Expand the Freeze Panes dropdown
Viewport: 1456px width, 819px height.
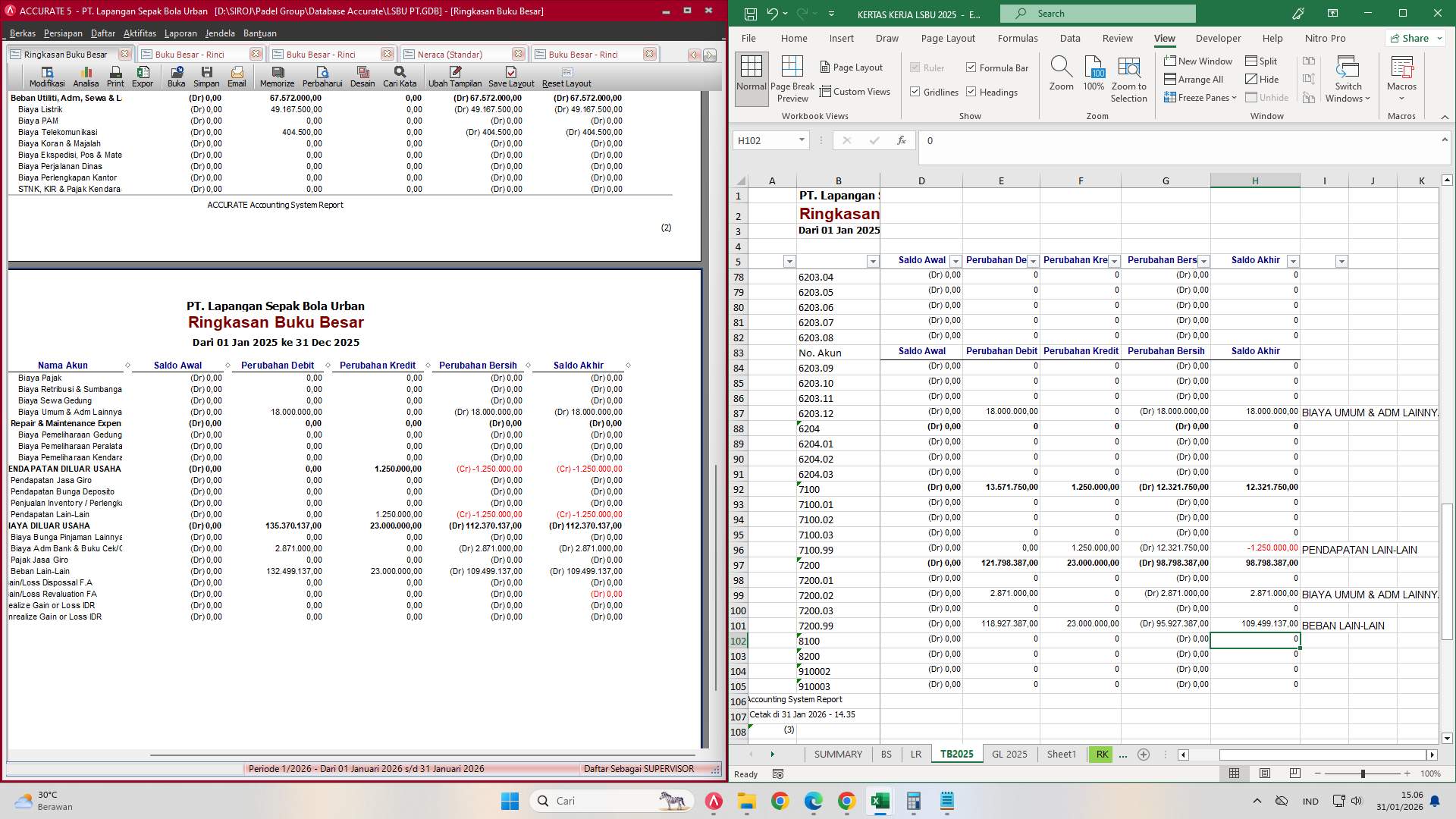pos(1232,97)
